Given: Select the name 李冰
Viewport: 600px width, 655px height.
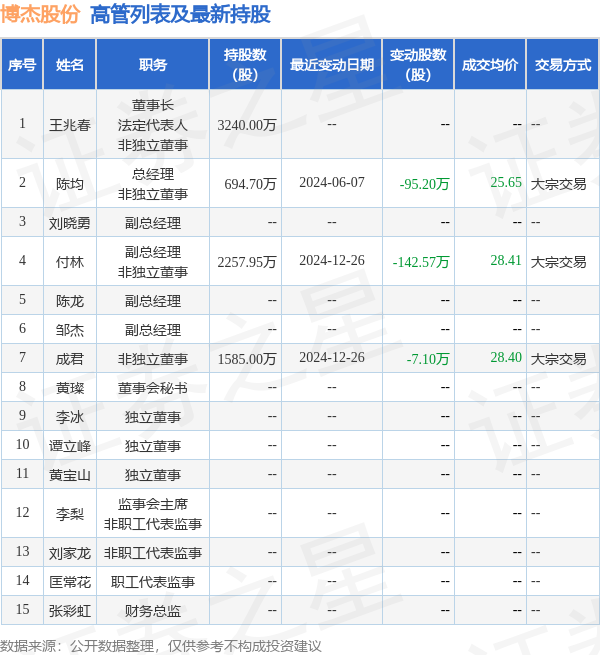Looking at the screenshot, I should 70,416.
